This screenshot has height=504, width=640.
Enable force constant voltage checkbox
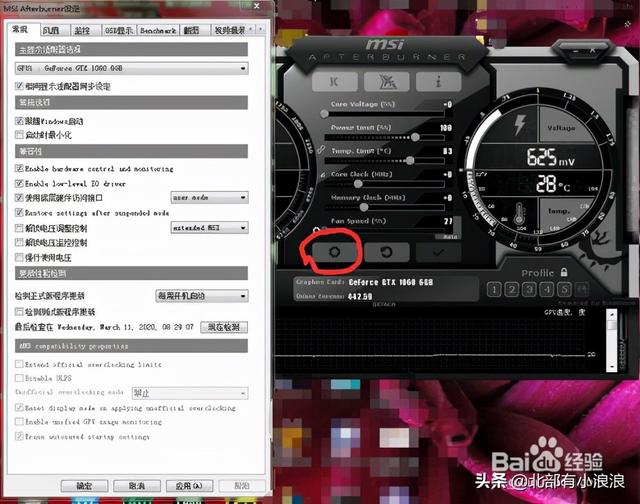pyautogui.click(x=19, y=257)
